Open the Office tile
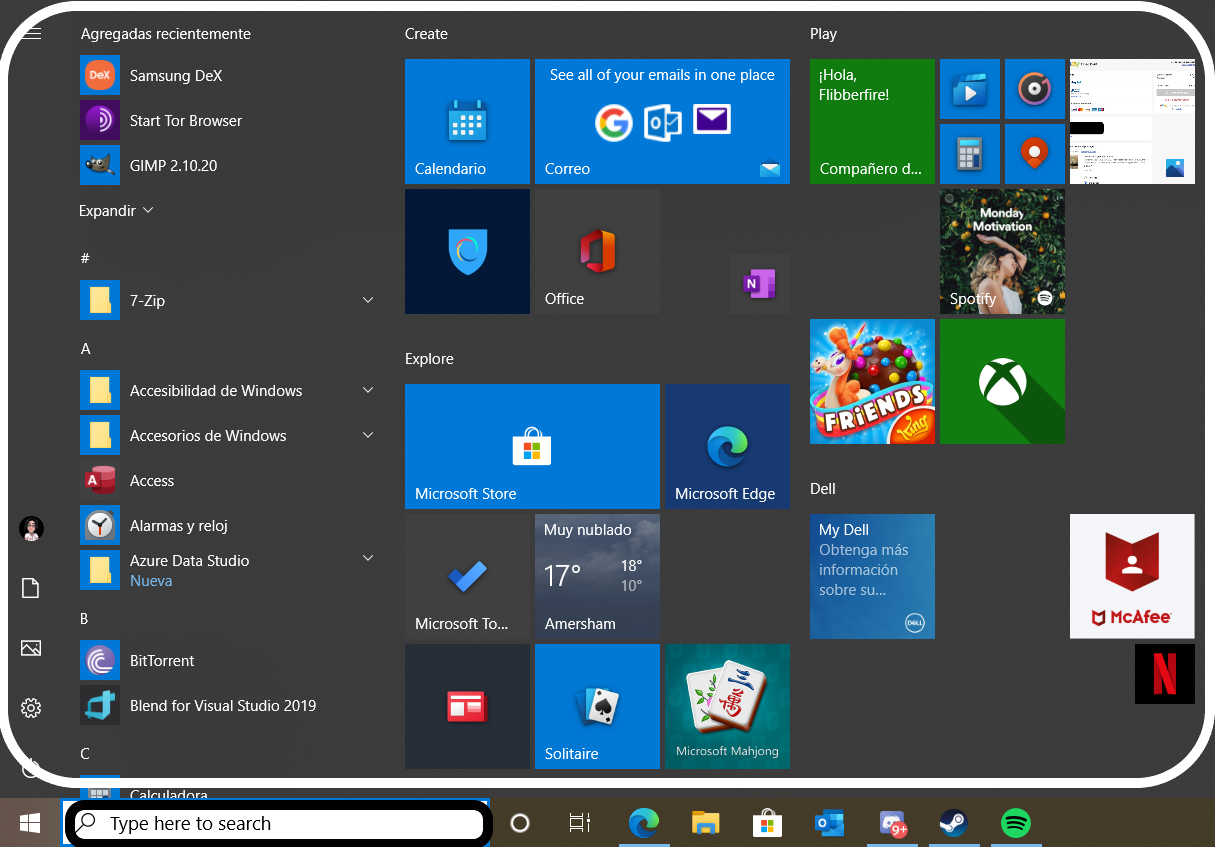 [597, 251]
